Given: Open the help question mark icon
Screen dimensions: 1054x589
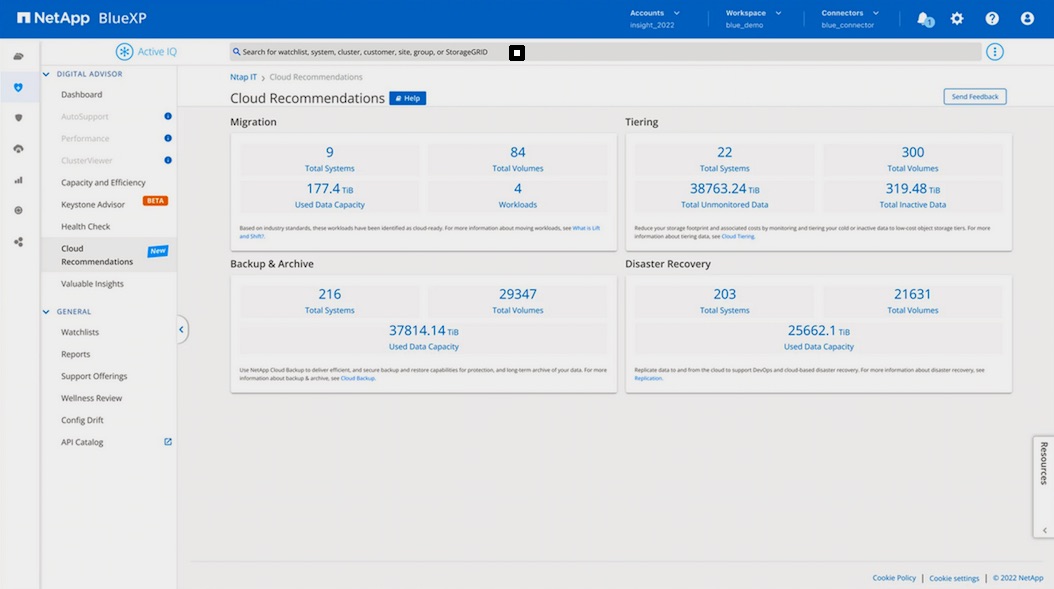Looking at the screenshot, I should 992,19.
